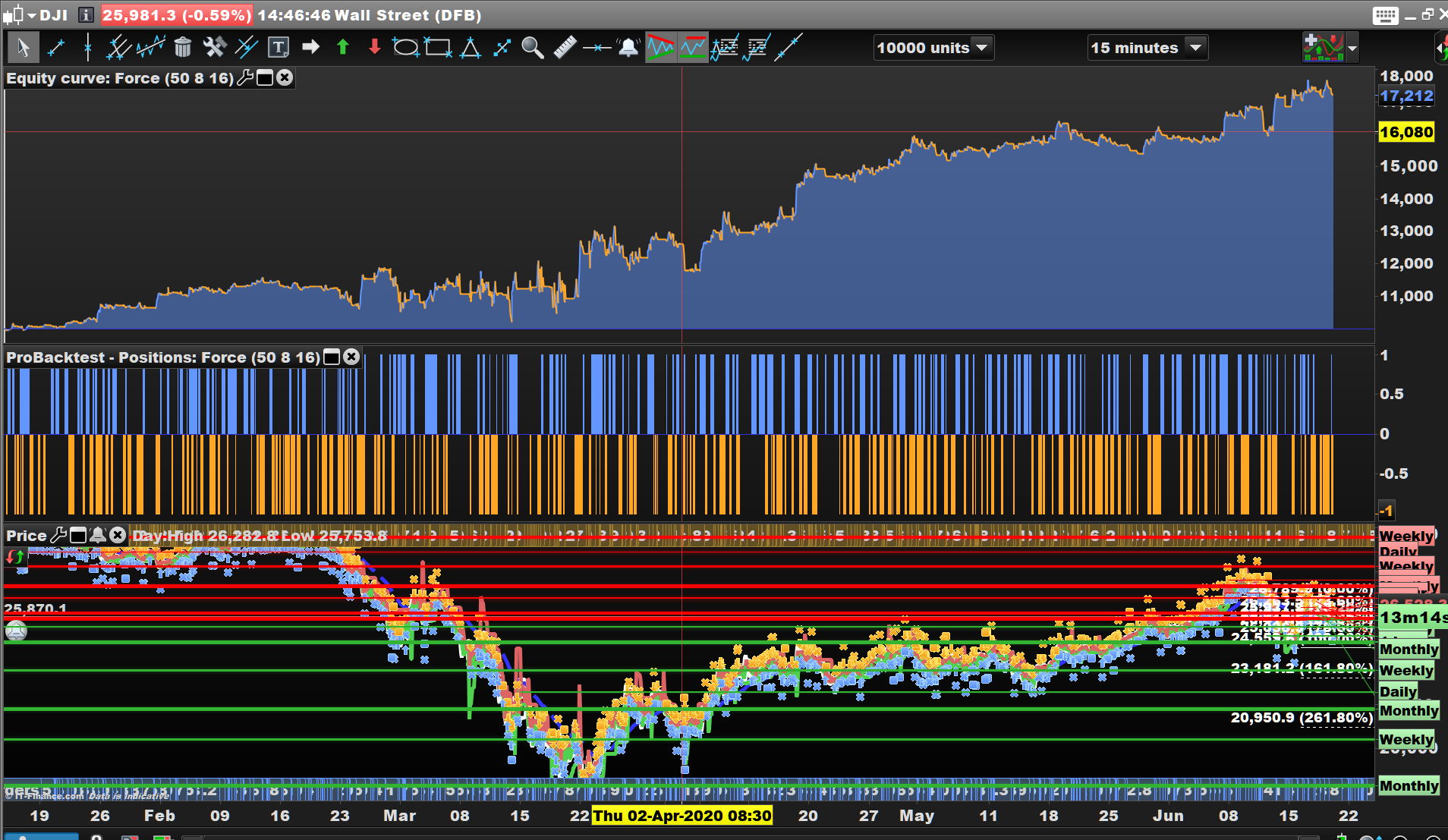The width and height of the screenshot is (1448, 840).
Task: Click the 18,000 label on equity scale
Action: click(1406, 76)
